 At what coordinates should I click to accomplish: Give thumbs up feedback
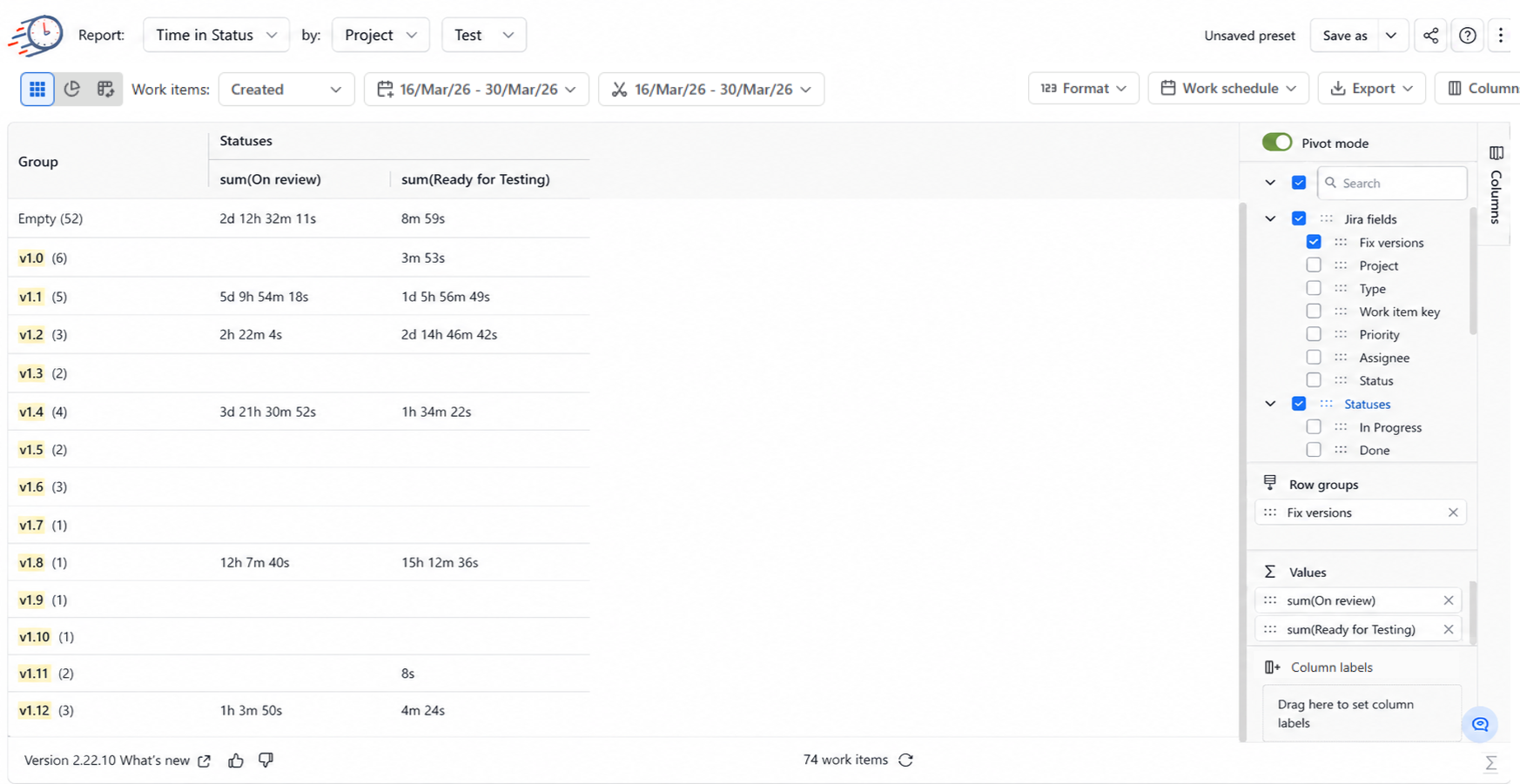236,761
